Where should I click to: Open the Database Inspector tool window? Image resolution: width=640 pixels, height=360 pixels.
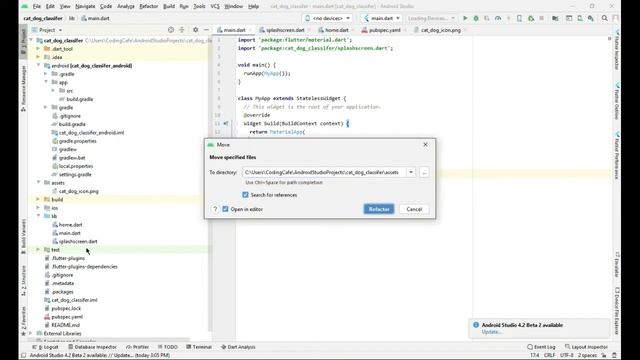pyautogui.click(x=92, y=347)
